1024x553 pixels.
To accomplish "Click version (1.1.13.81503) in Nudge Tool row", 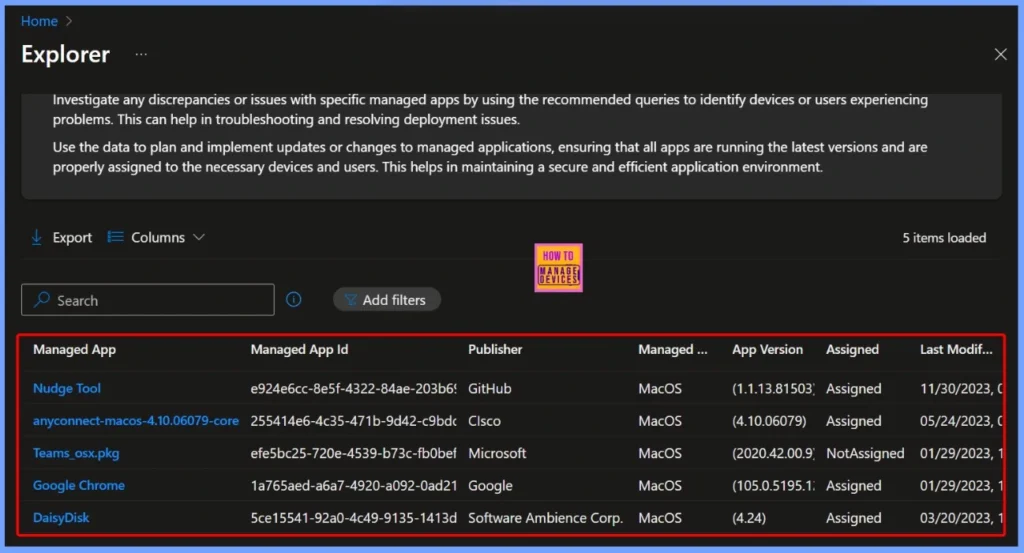I will [773, 388].
